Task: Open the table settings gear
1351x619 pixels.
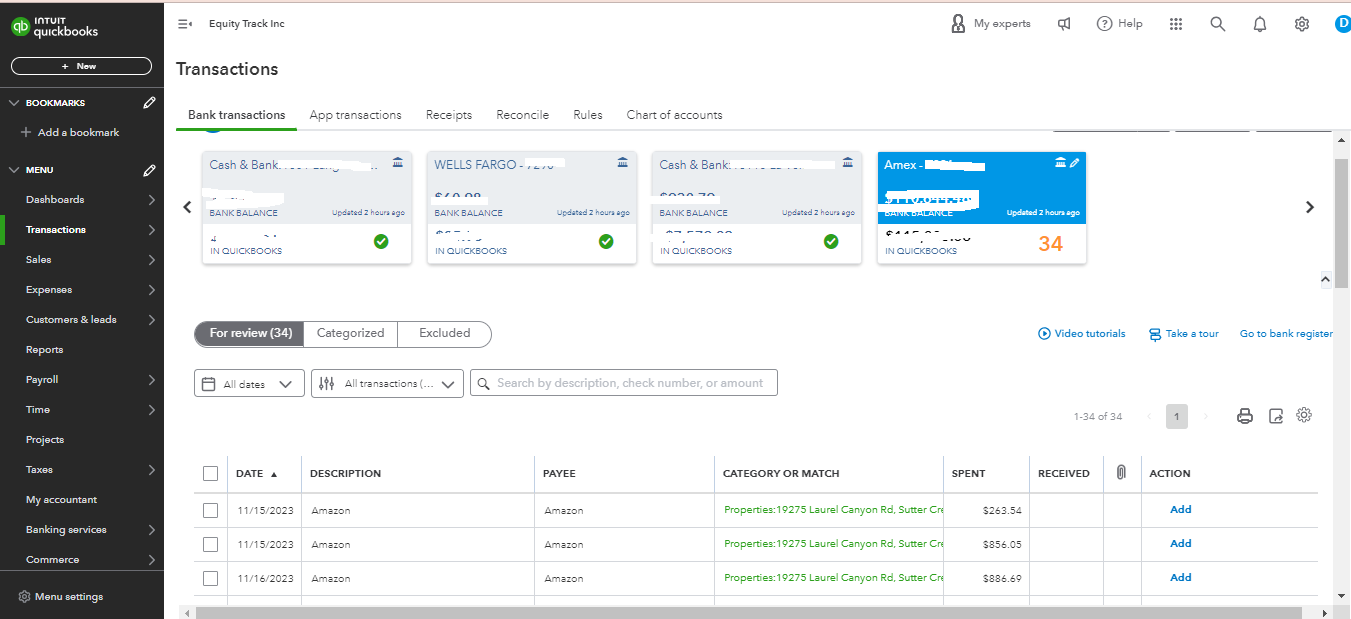Action: click(x=1304, y=415)
